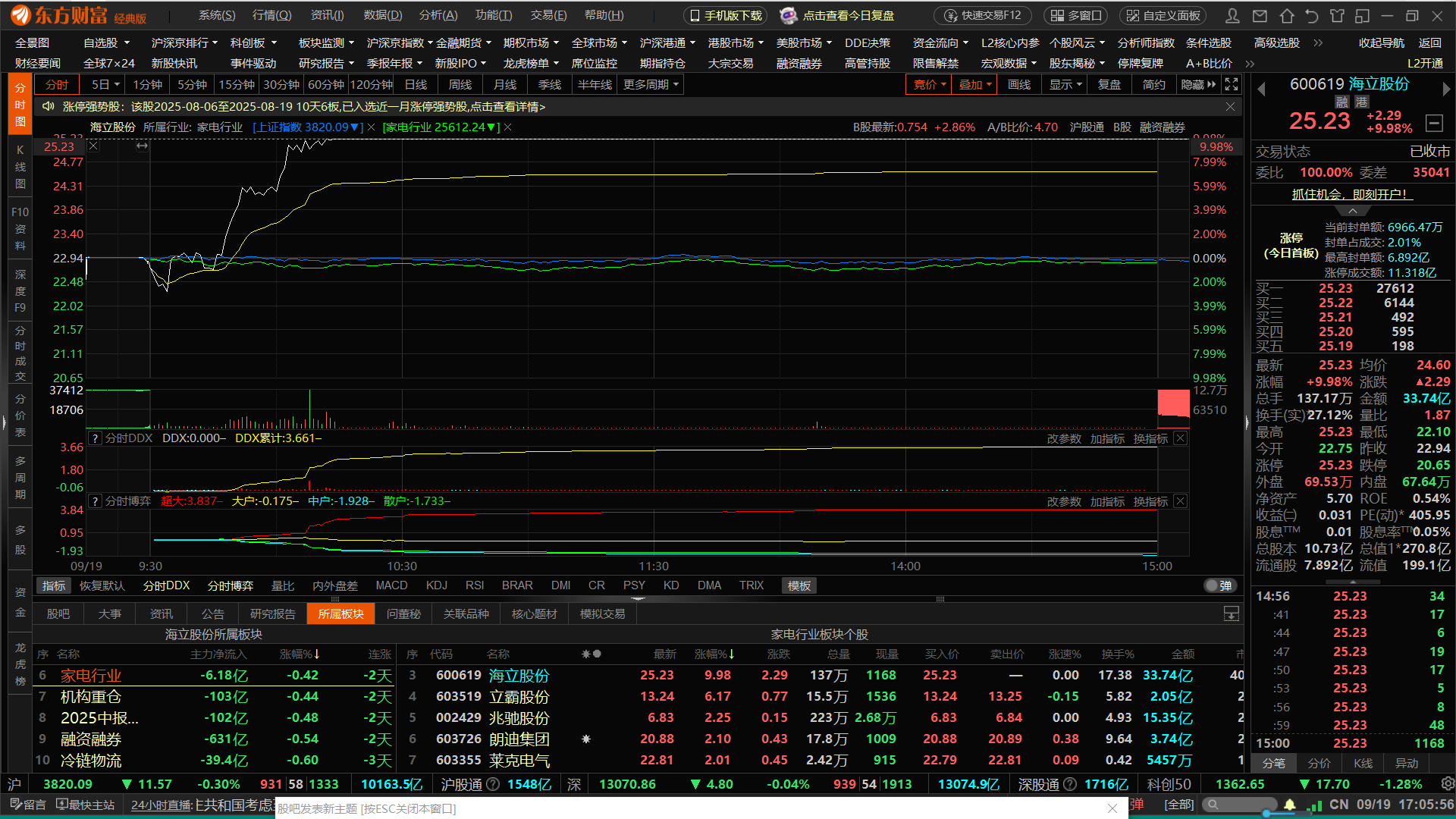Viewport: 1456px width, 819px height.
Task: Click the AI robot 今日复盘 icon
Action: coord(789,15)
